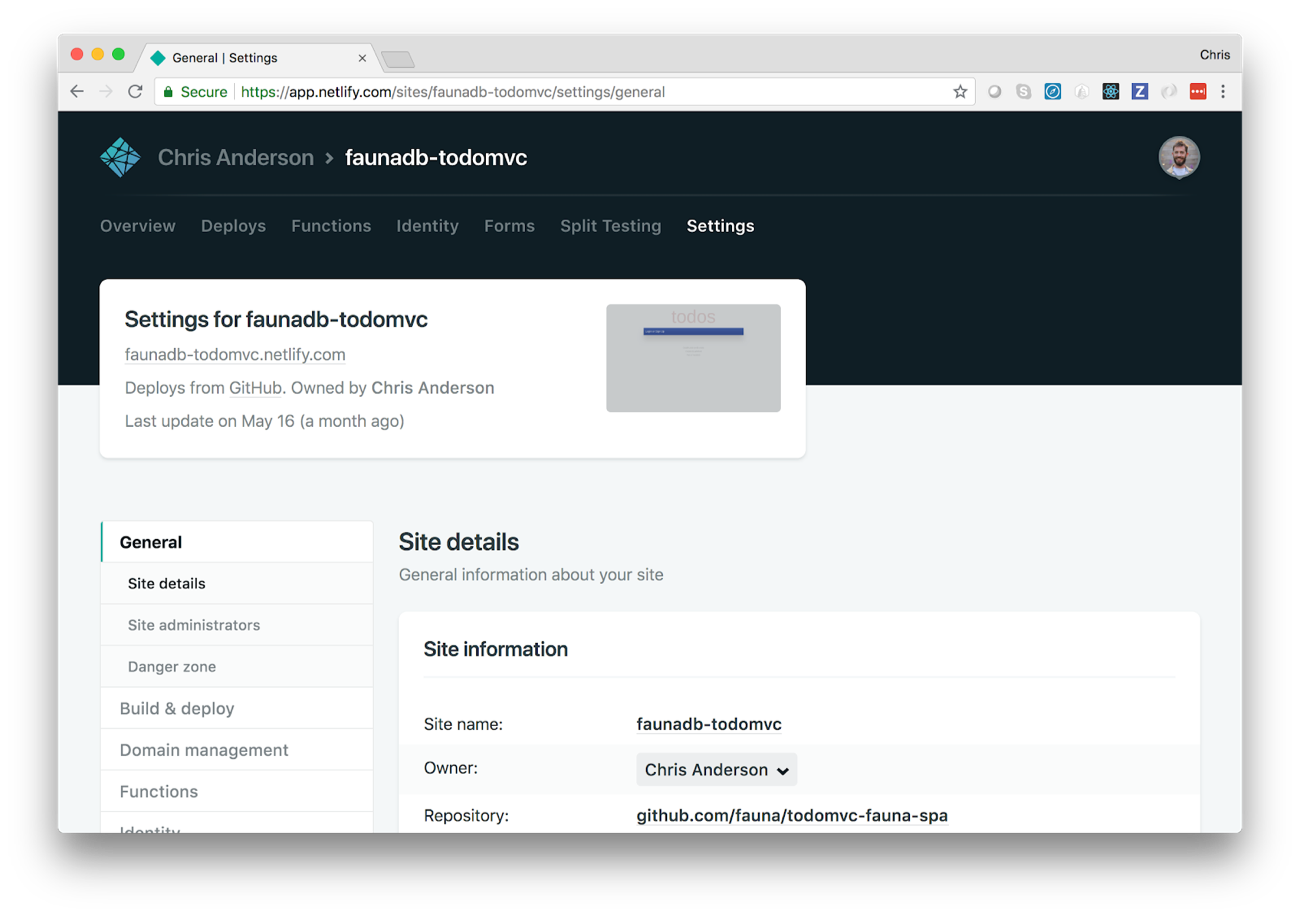Open Chrome three-dot menu
Viewport: 1300px width, 914px height.
coord(1223,92)
